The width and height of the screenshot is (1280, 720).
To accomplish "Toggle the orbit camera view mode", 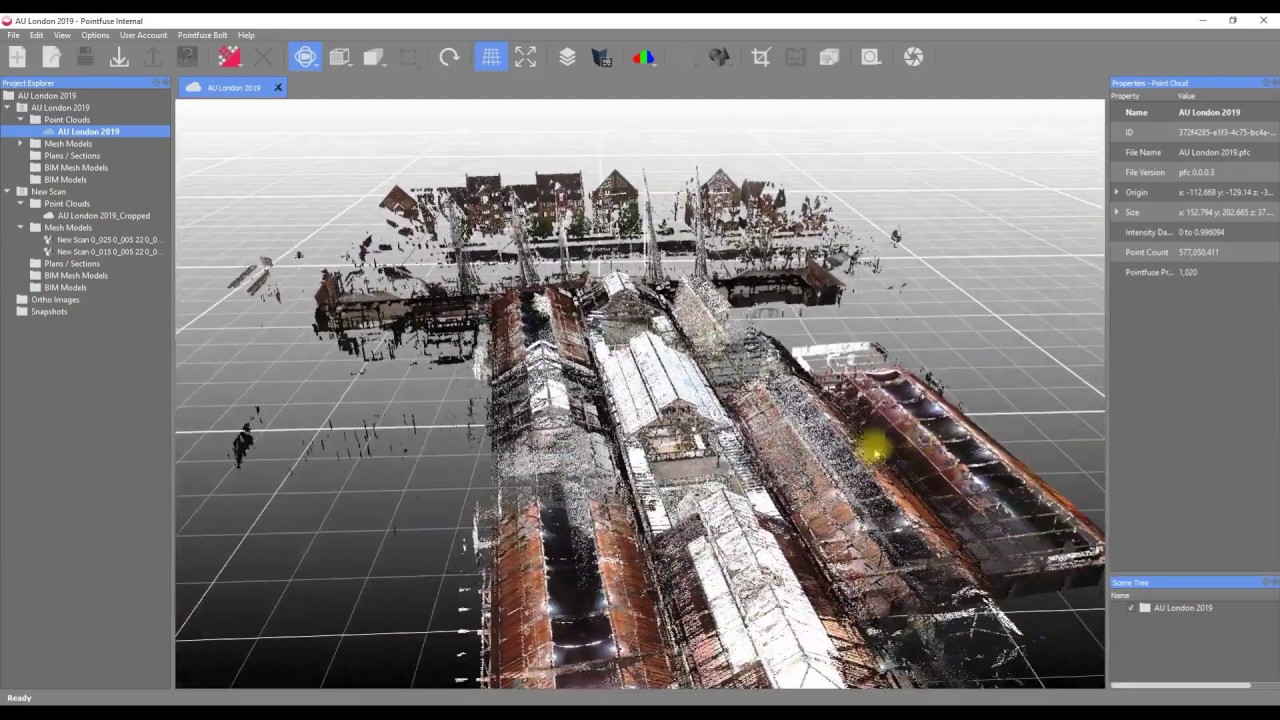I will pyautogui.click(x=305, y=57).
